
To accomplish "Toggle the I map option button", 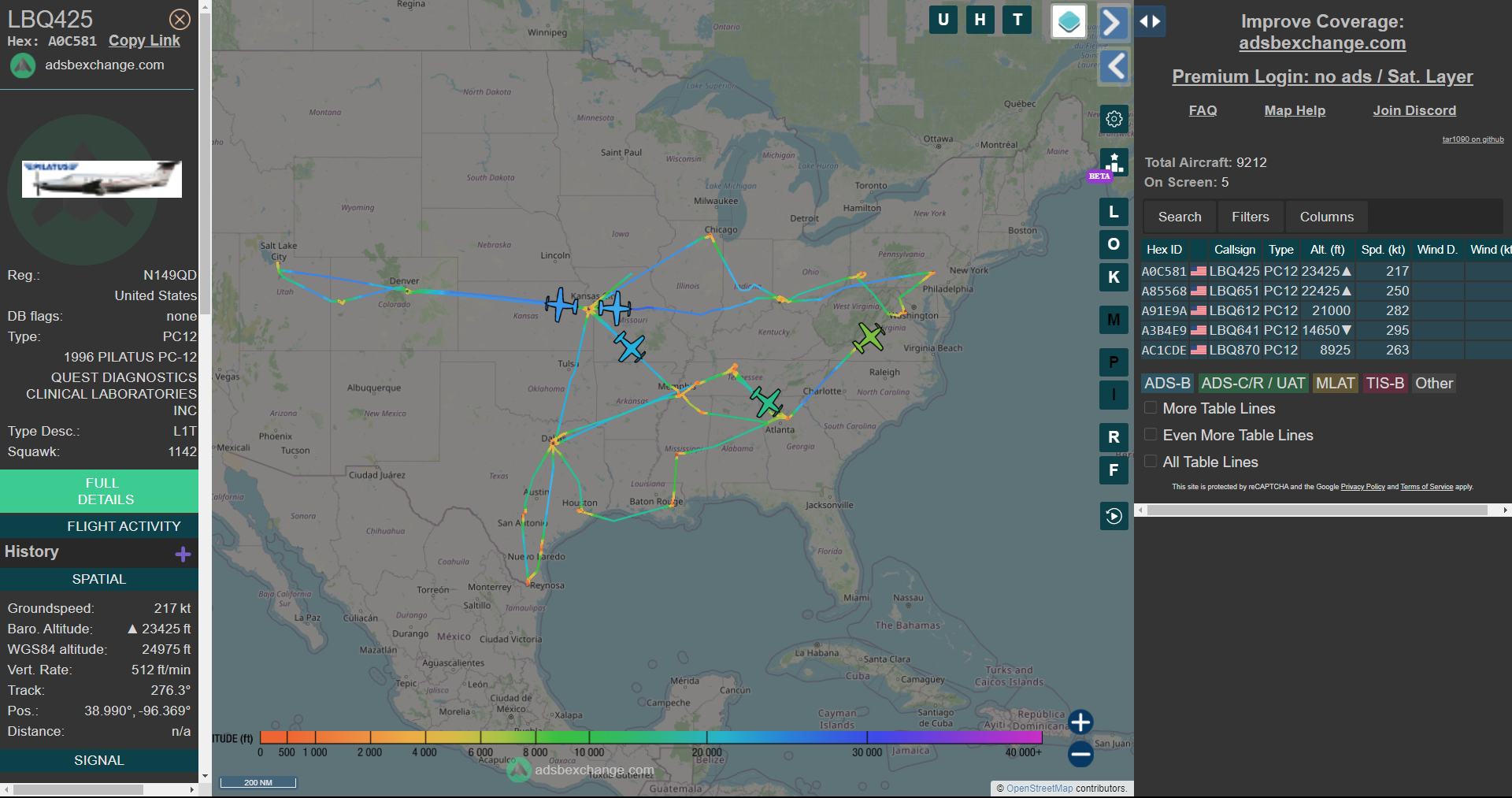I will click(1114, 395).
